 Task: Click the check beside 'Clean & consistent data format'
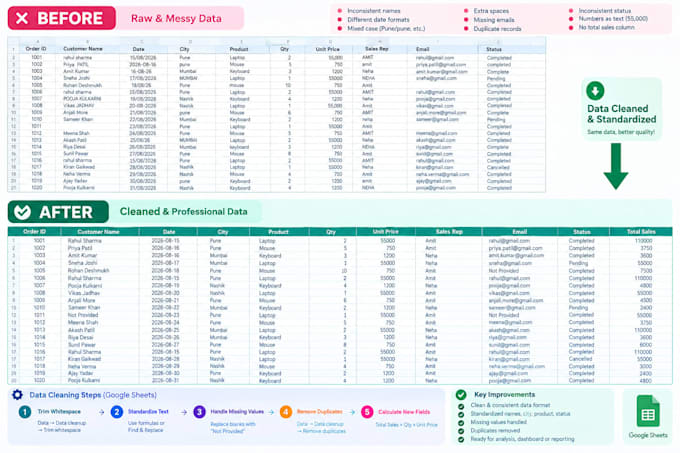461,406
